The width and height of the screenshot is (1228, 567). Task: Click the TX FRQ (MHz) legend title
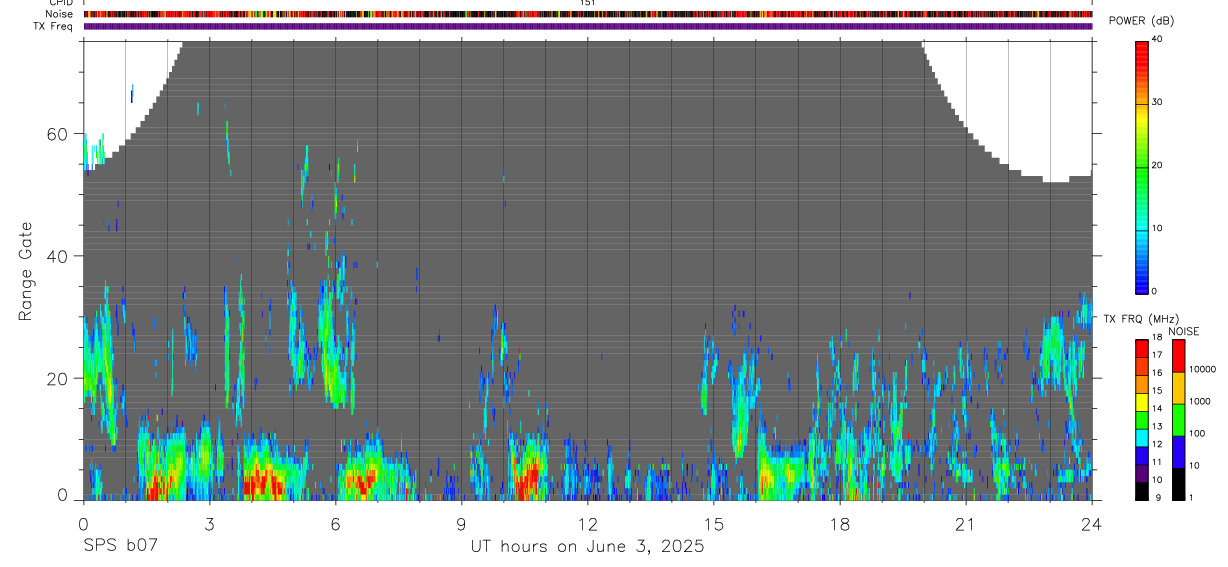click(1129, 319)
